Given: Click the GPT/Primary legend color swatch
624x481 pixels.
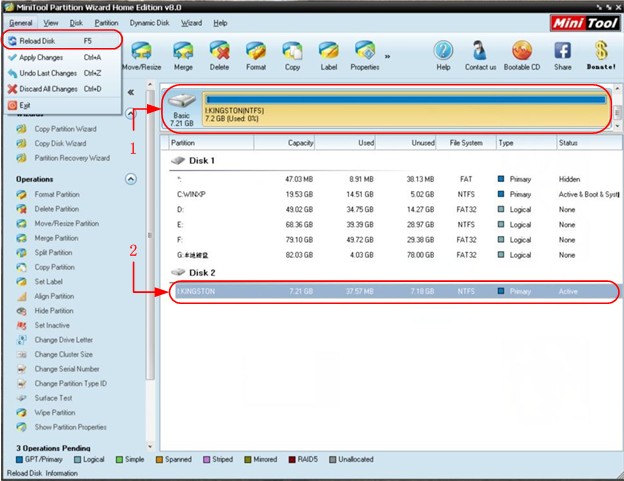Looking at the screenshot, I should coord(19,460).
